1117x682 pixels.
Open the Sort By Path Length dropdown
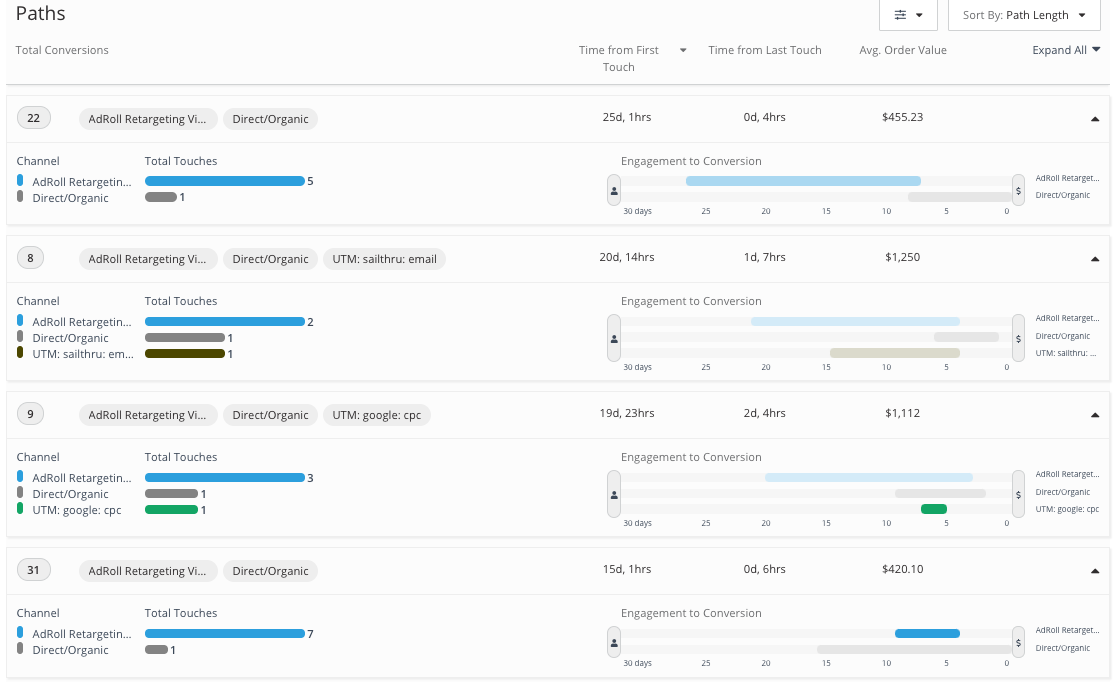[x=1023, y=15]
